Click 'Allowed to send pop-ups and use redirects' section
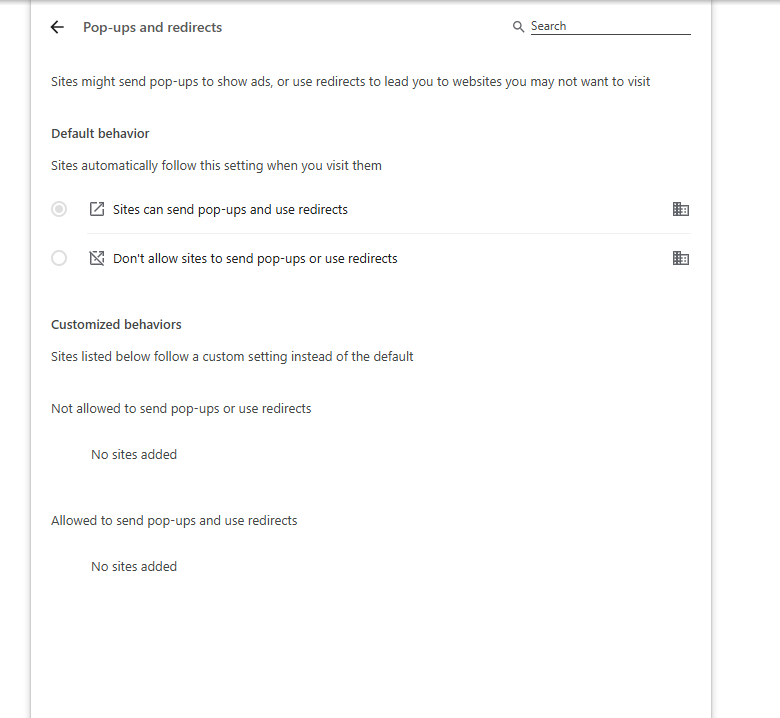Image resolution: width=780 pixels, height=718 pixels. 174,520
